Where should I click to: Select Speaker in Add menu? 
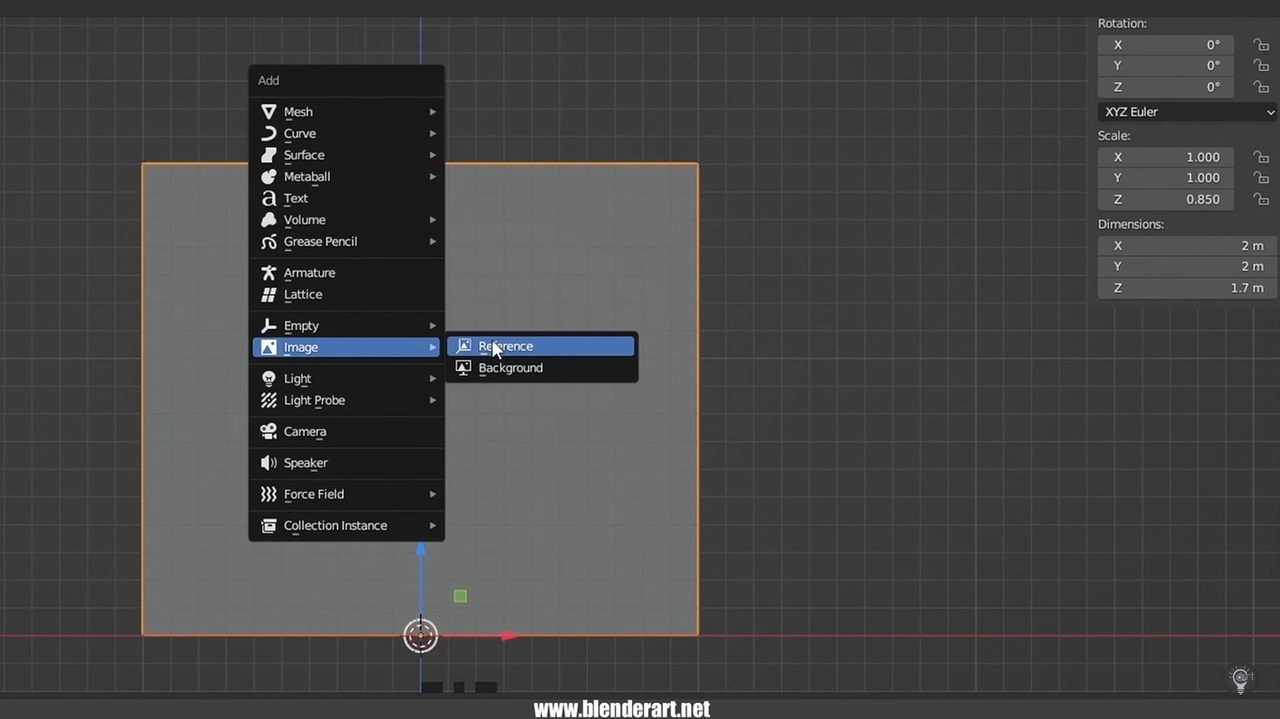tap(346, 463)
